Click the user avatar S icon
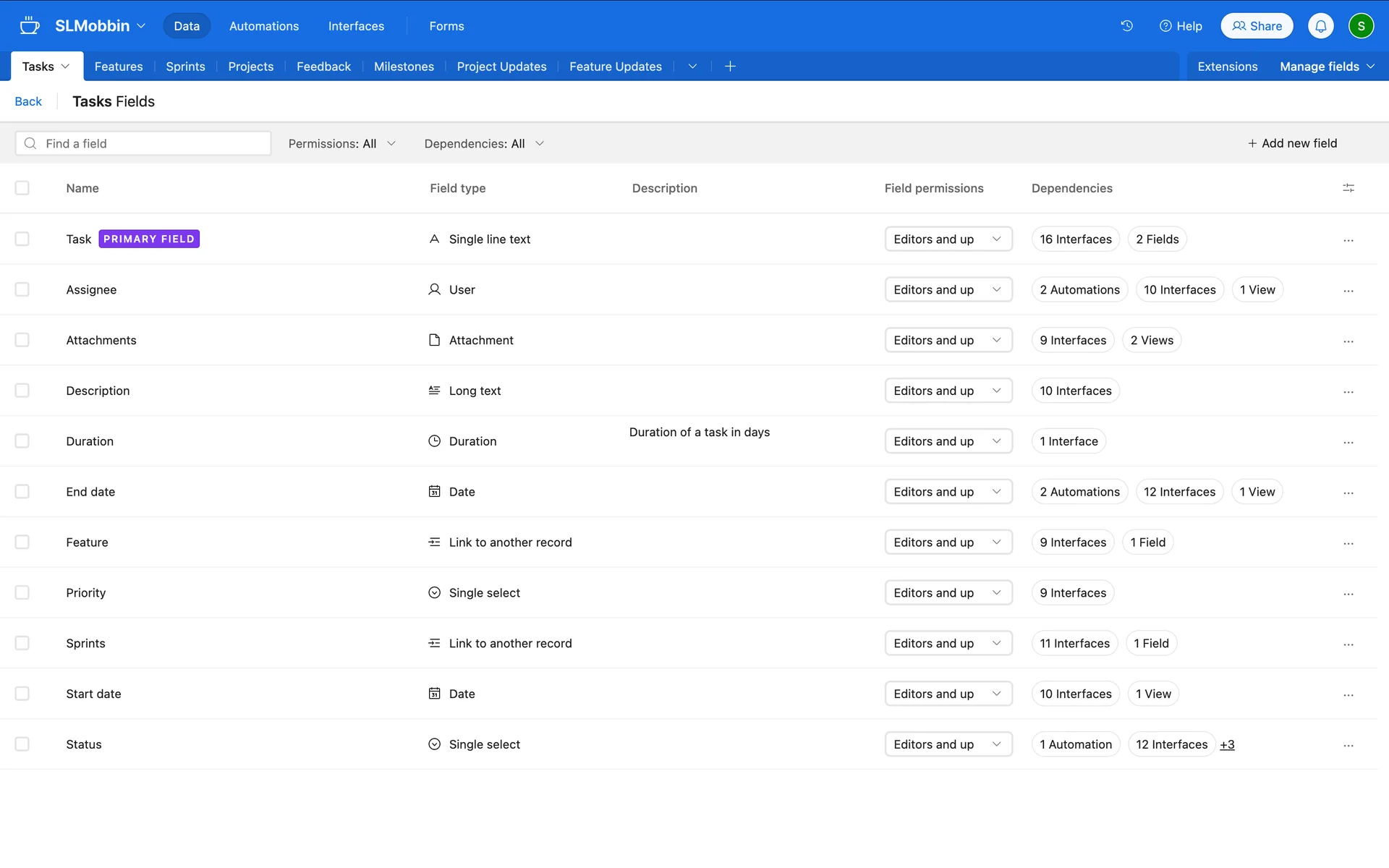 (x=1361, y=26)
